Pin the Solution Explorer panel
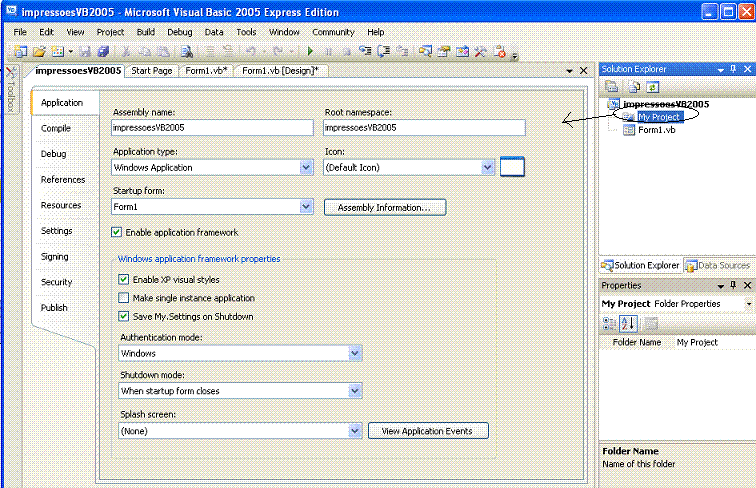Viewport: 756px width, 488px height. click(733, 69)
